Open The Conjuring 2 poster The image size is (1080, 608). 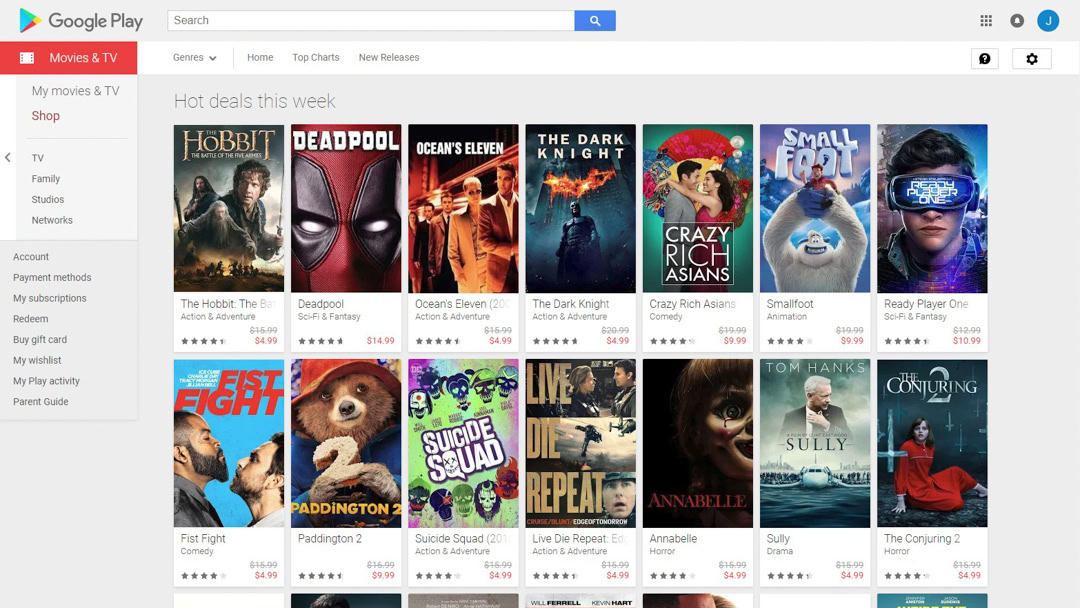932,443
